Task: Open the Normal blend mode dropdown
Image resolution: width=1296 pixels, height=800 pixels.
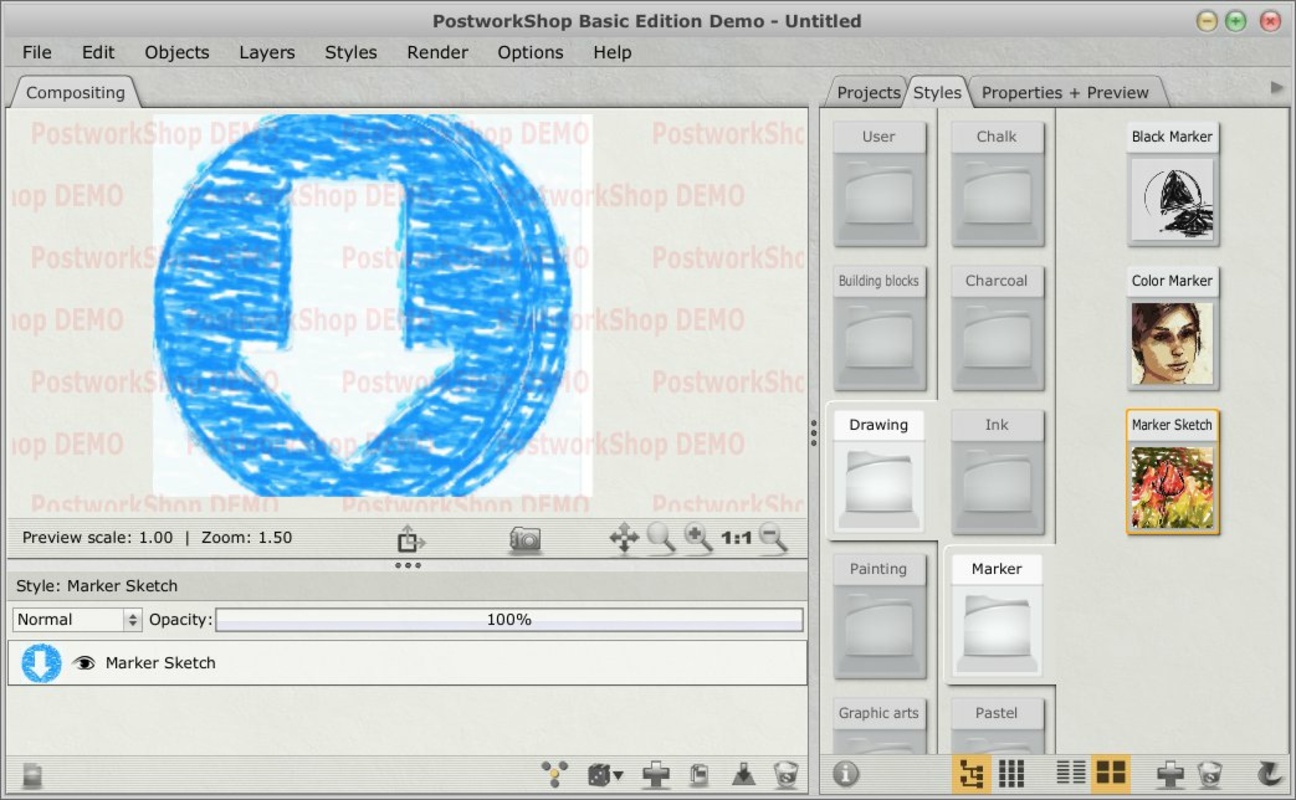Action: pos(77,620)
